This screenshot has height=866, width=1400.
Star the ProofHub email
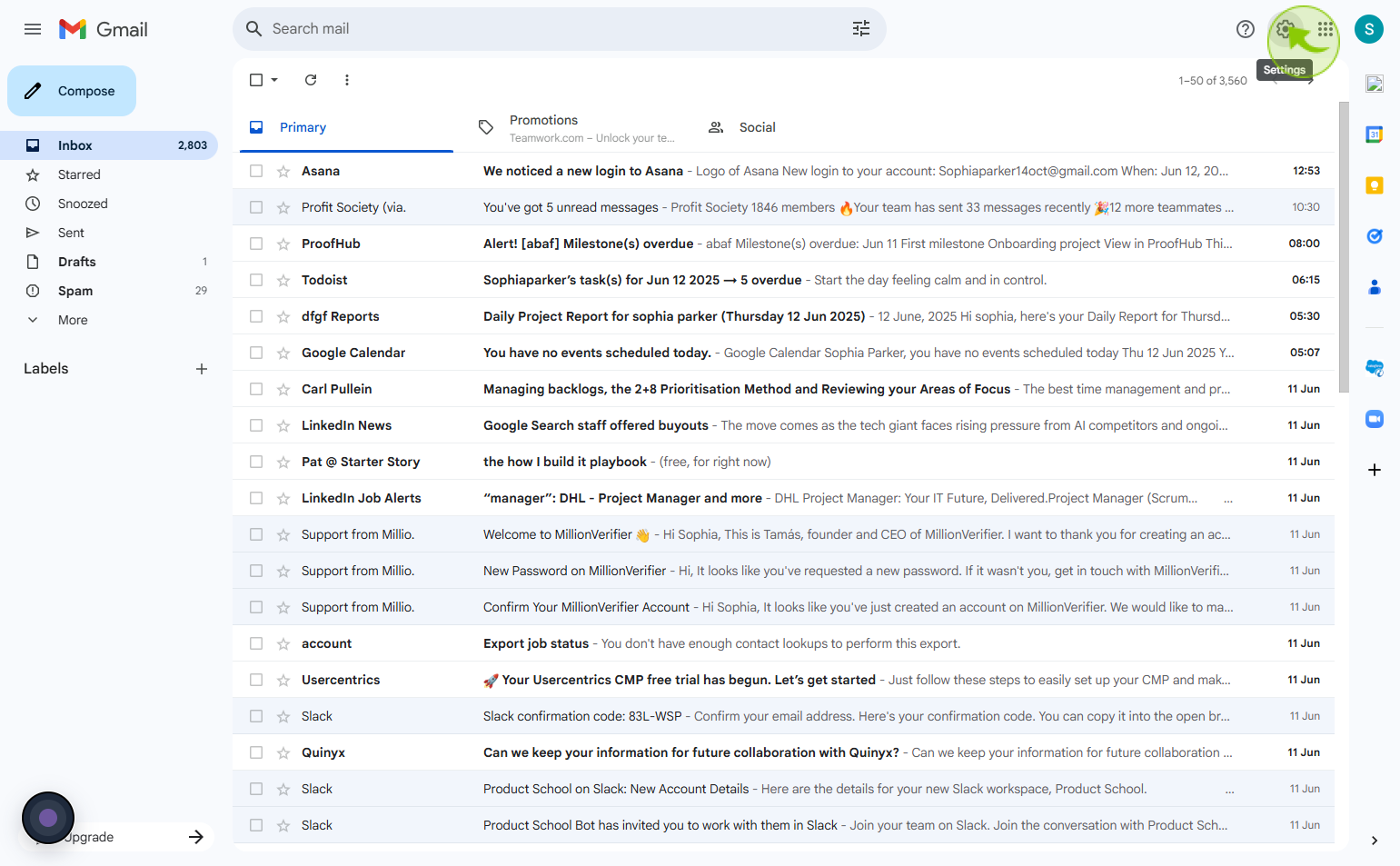pyautogui.click(x=283, y=244)
